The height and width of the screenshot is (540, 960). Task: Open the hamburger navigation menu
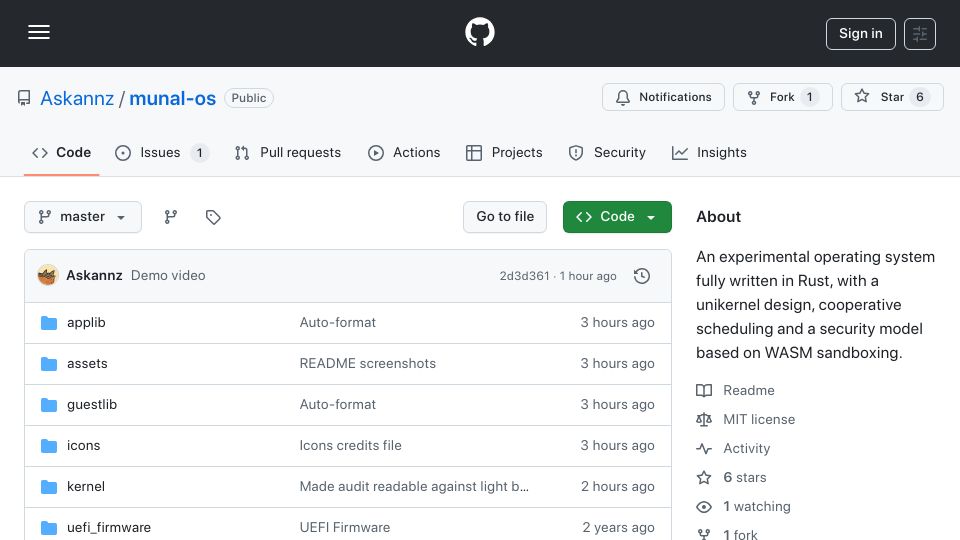39,32
